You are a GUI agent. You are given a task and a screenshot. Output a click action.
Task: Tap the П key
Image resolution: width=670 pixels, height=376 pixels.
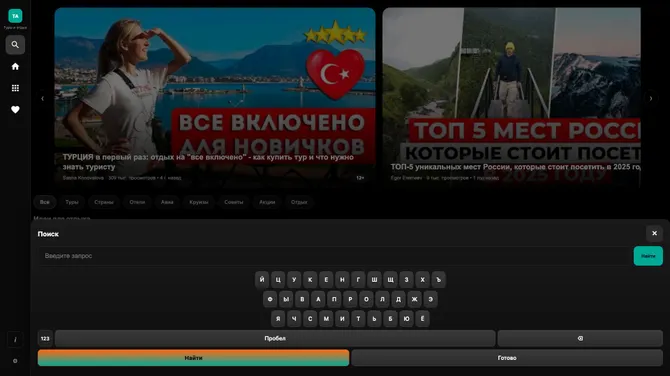334,300
